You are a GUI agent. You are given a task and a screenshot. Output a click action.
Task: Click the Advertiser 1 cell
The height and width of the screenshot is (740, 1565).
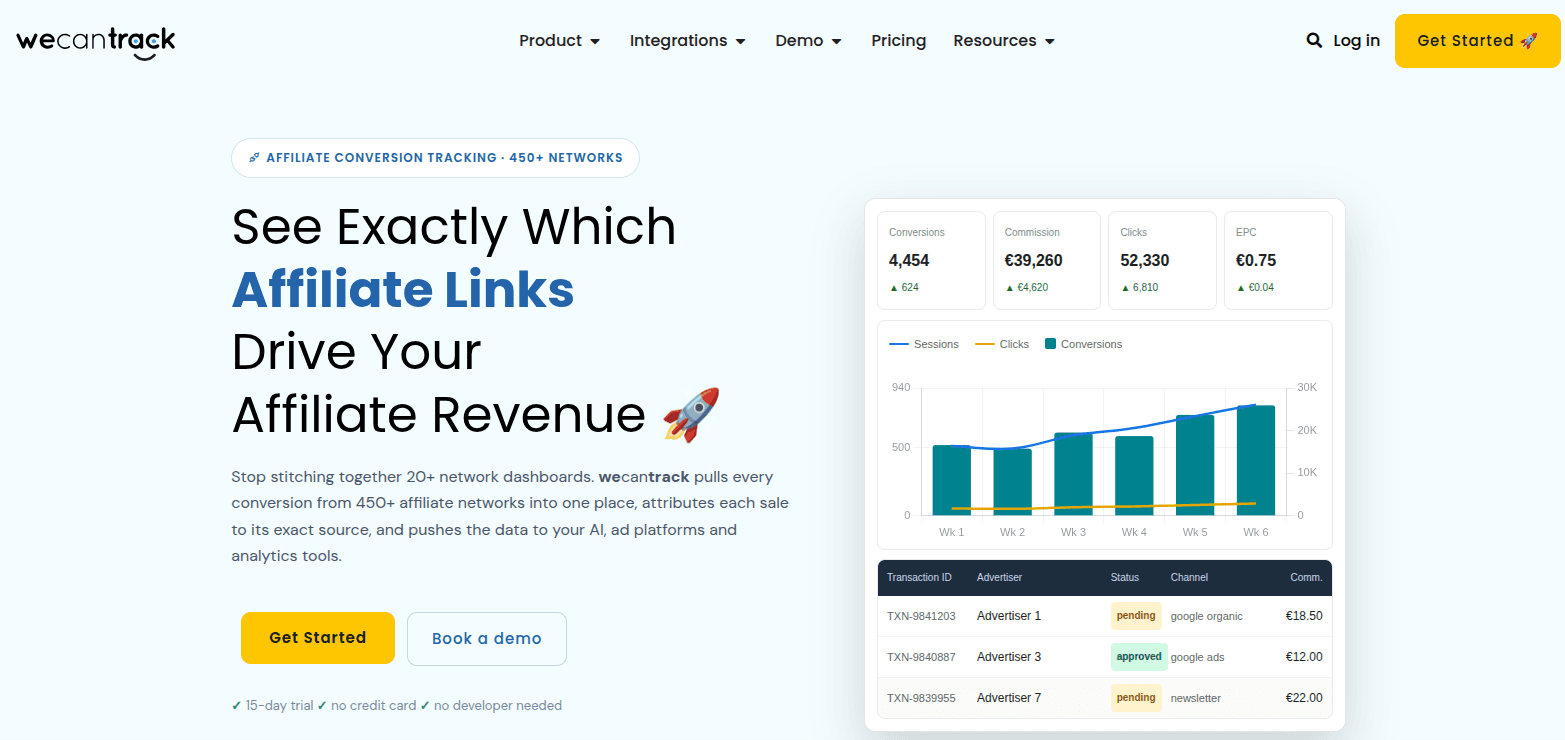1009,616
